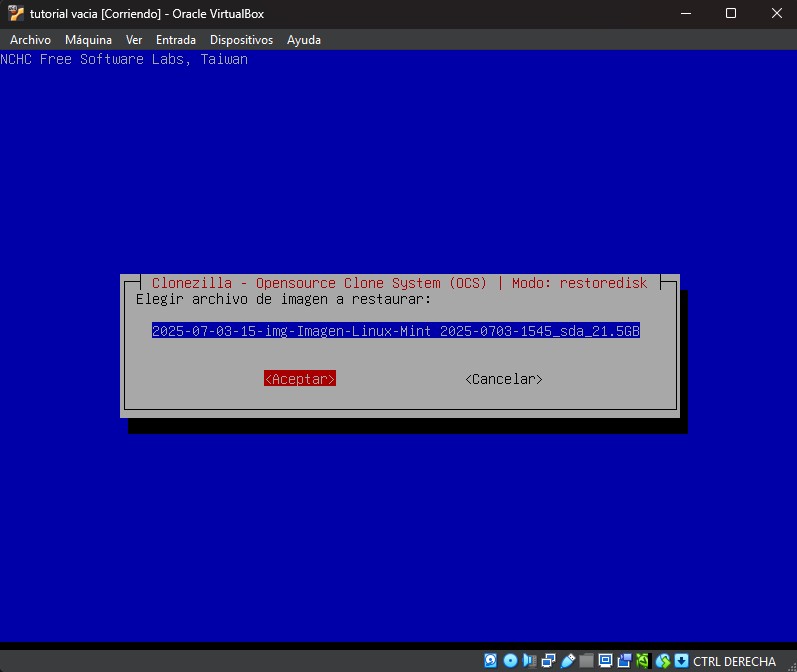Click the VirtualBox icon in title bar

16,13
